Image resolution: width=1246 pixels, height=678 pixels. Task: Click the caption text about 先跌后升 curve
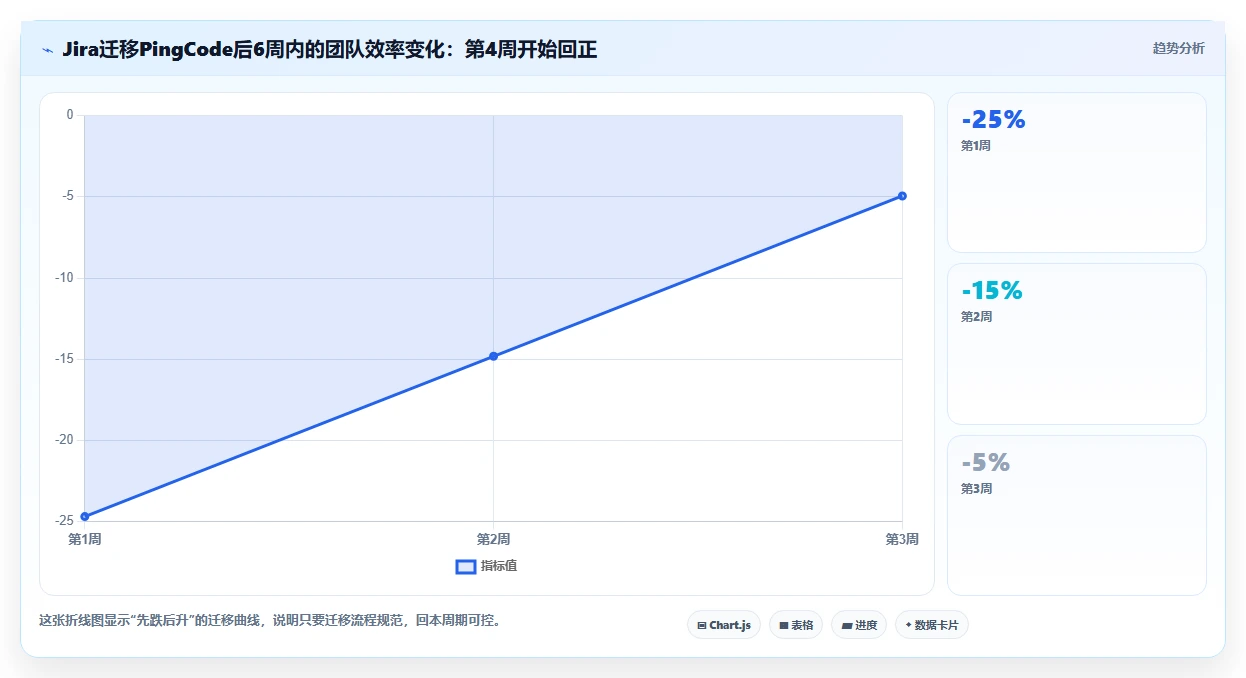tap(272, 620)
